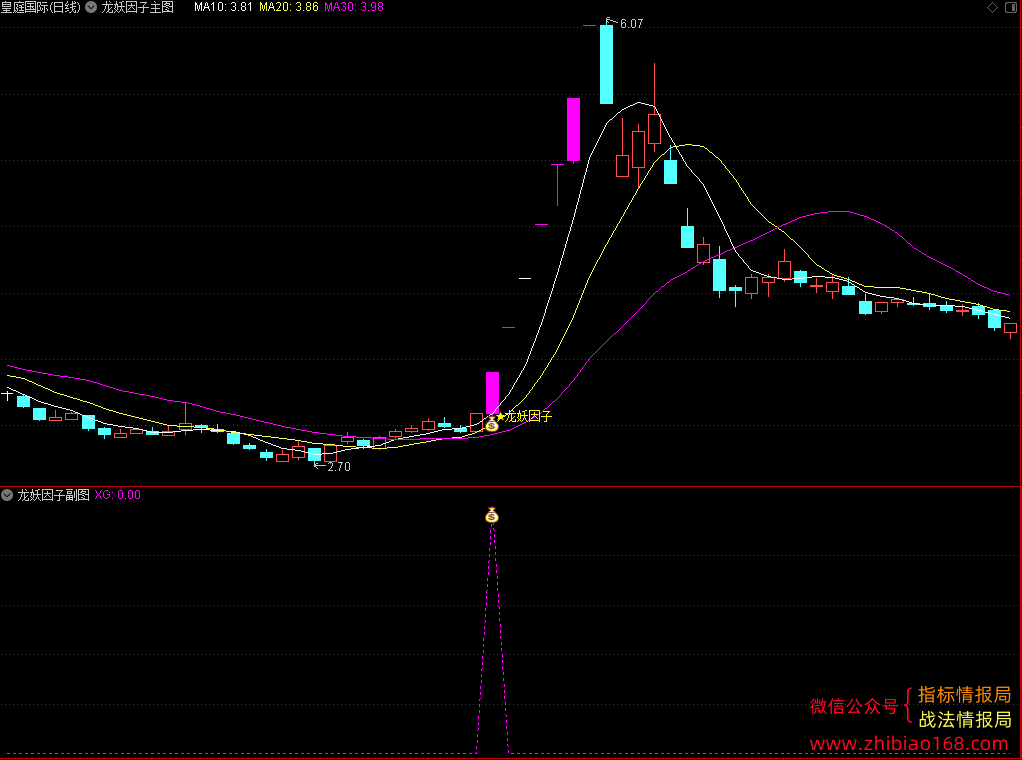This screenshot has height=760, width=1022.
Task: Expand the main chart indicator dropdown arrow
Action: pos(91,7)
